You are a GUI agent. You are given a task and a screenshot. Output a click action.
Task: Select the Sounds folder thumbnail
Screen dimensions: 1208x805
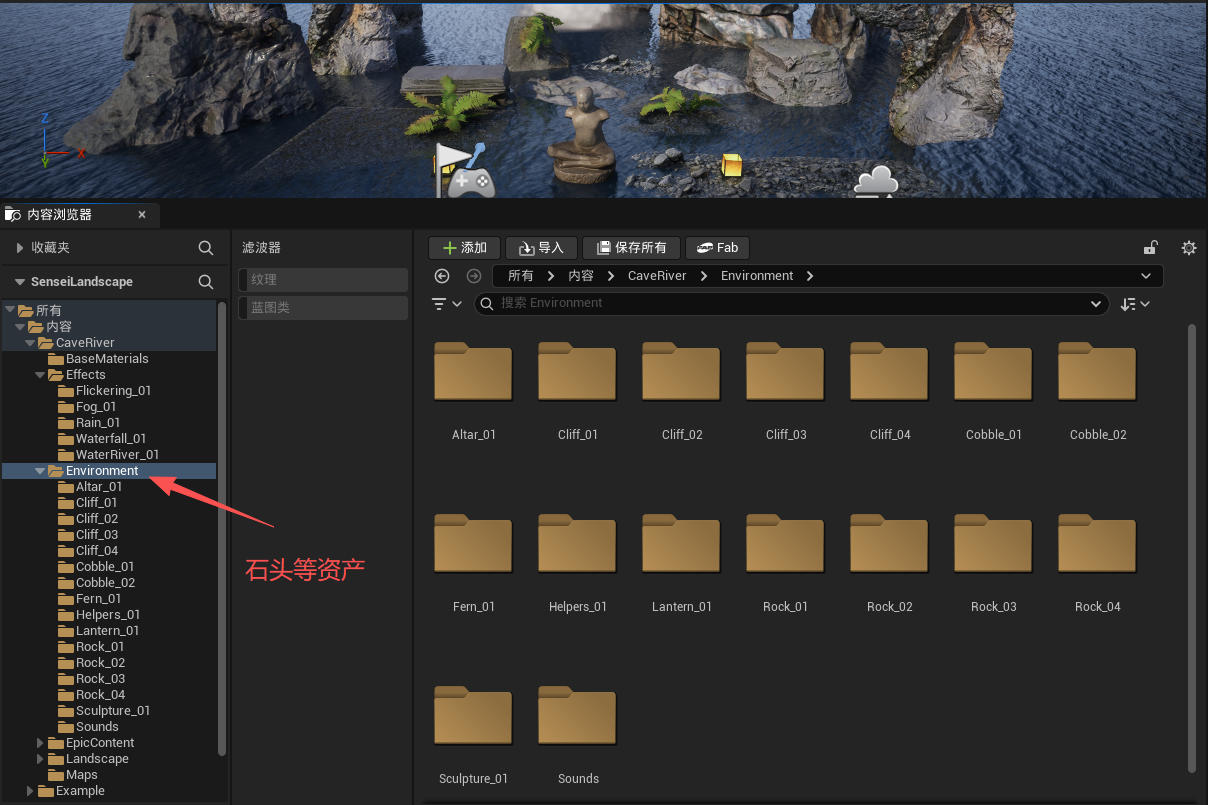[x=578, y=716]
